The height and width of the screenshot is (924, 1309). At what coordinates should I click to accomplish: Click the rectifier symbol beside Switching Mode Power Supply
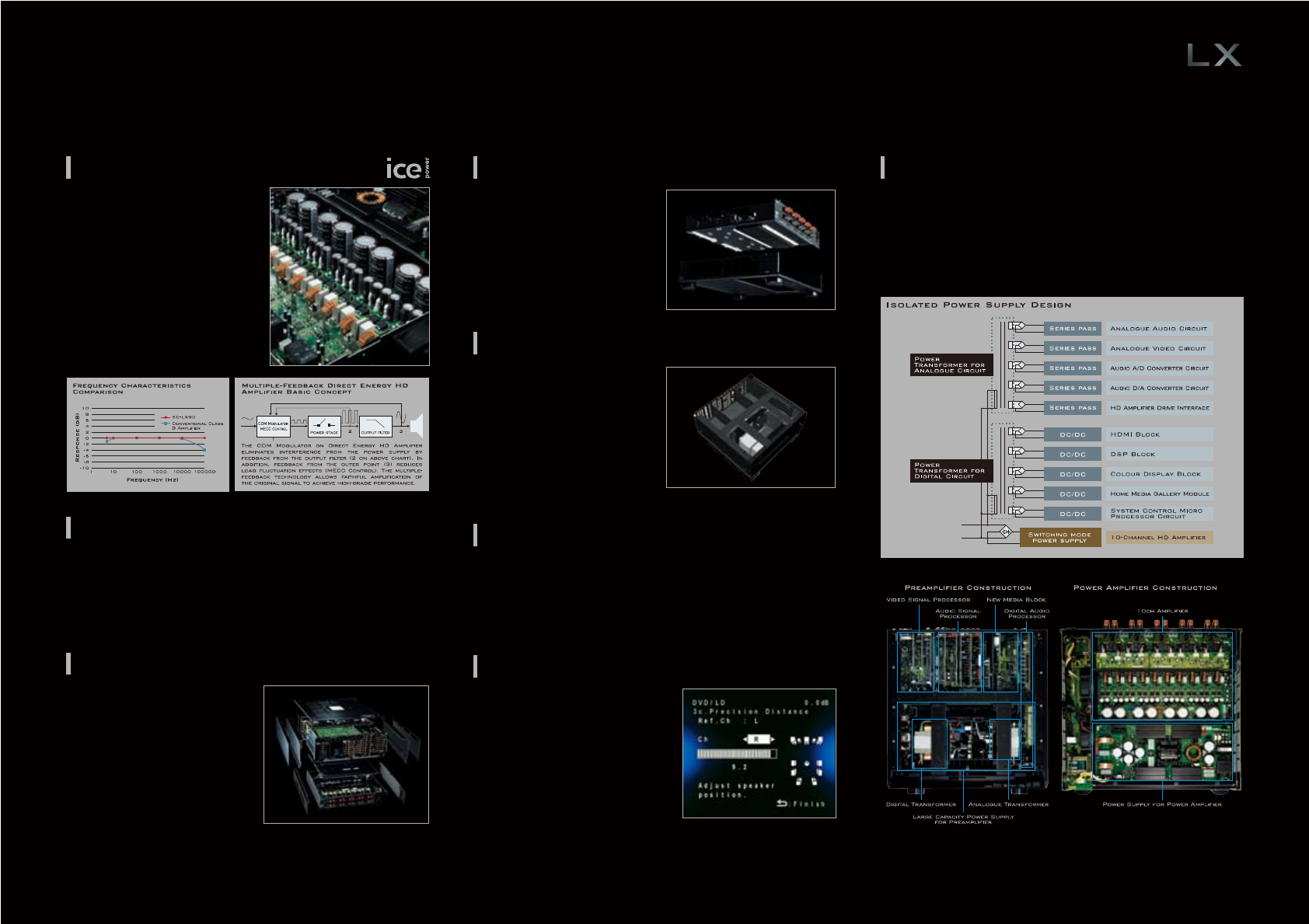1005,532
